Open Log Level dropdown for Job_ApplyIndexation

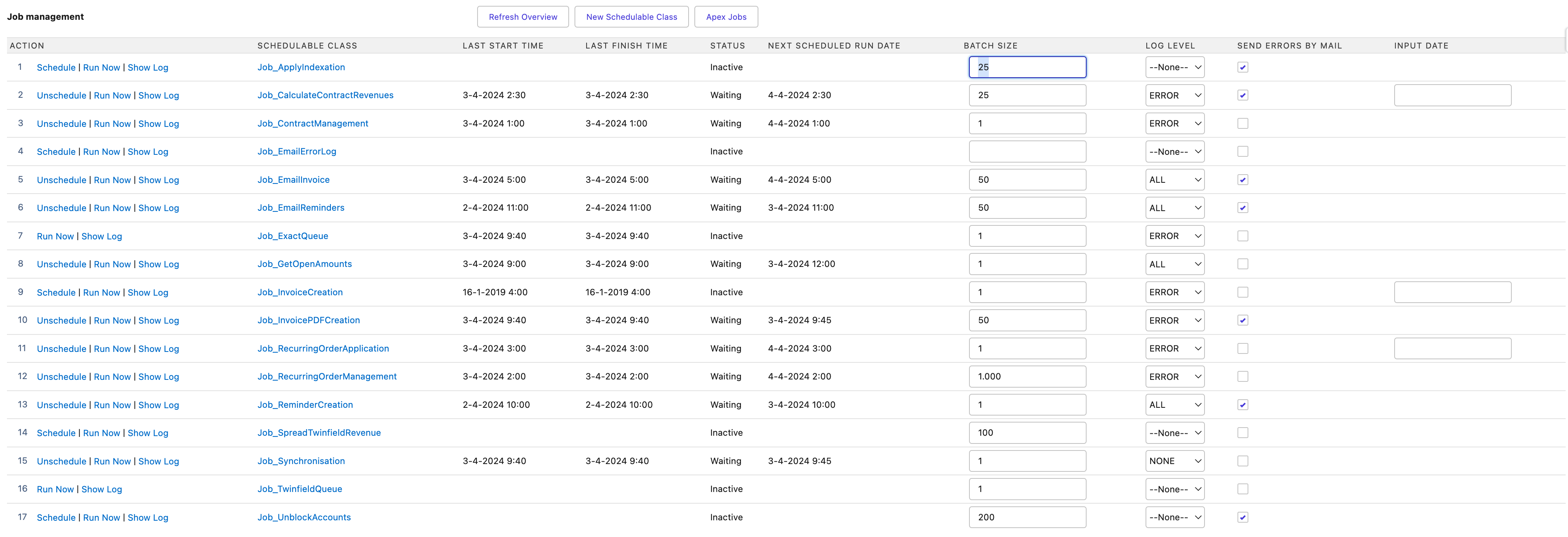tap(1174, 68)
